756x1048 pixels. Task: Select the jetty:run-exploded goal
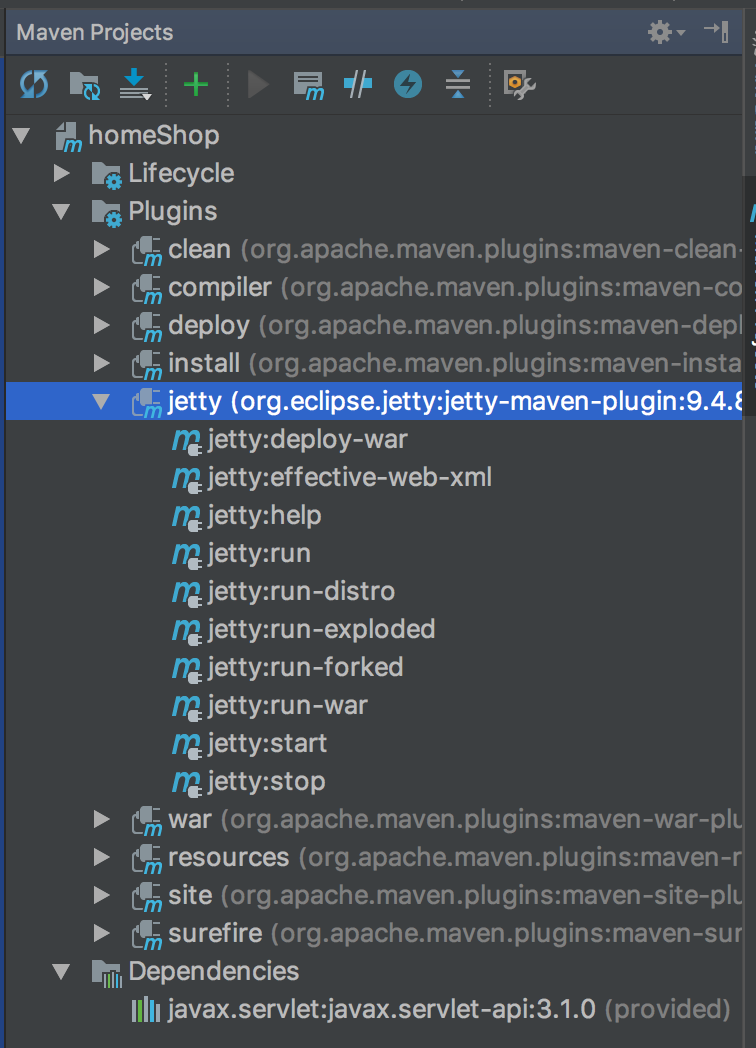(x=322, y=630)
